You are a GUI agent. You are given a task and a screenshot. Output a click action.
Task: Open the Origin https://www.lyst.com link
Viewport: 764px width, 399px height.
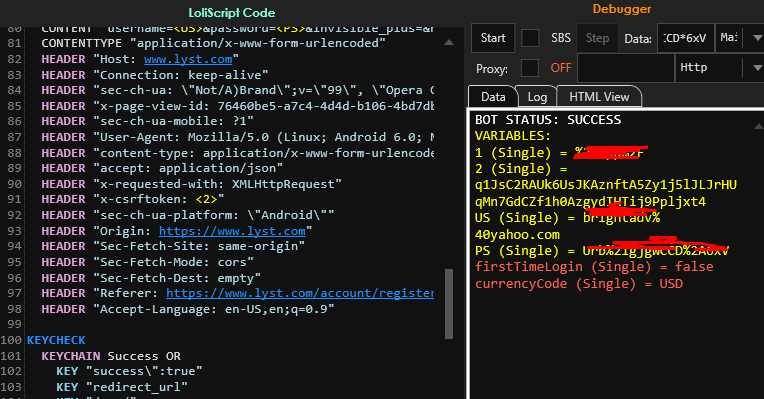(232, 231)
